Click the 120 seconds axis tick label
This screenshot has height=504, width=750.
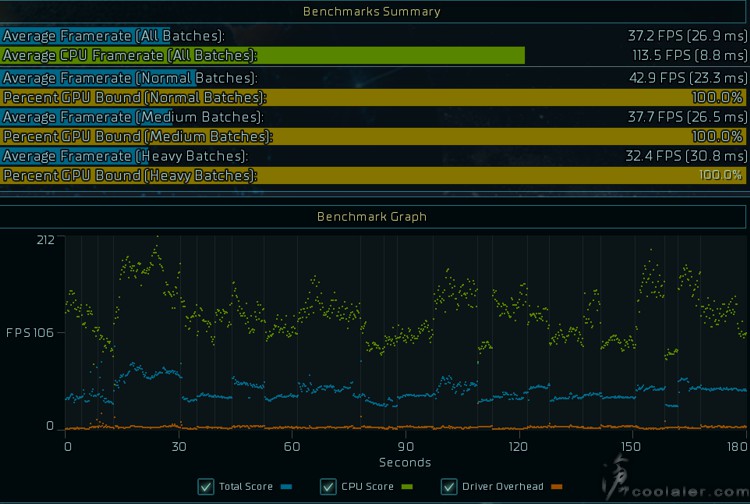tap(518, 447)
